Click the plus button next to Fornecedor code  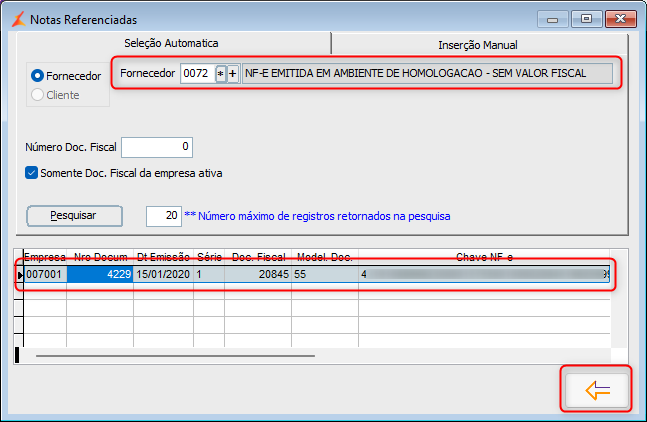[x=233, y=74]
